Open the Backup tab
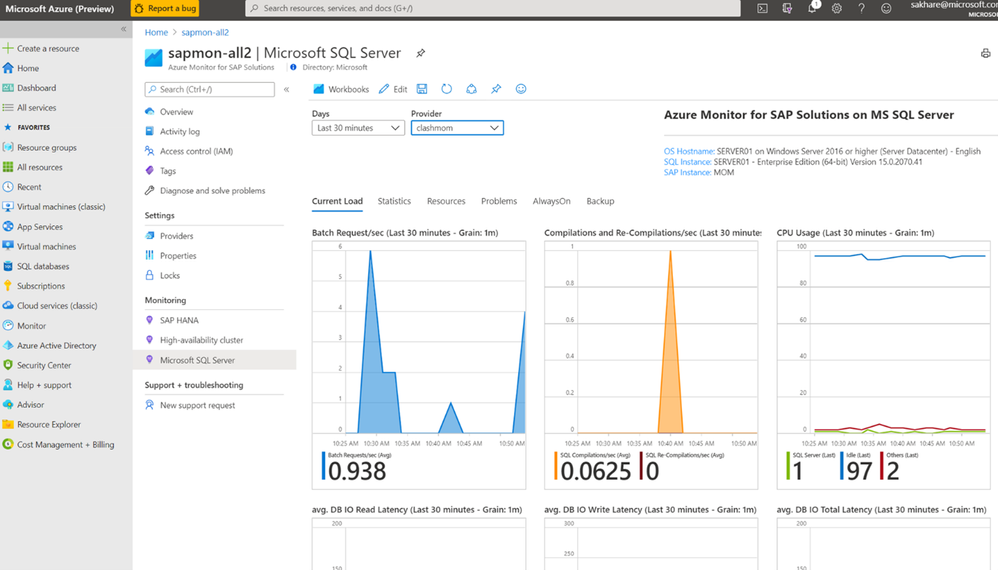This screenshot has height=570, width=998. tap(600, 201)
